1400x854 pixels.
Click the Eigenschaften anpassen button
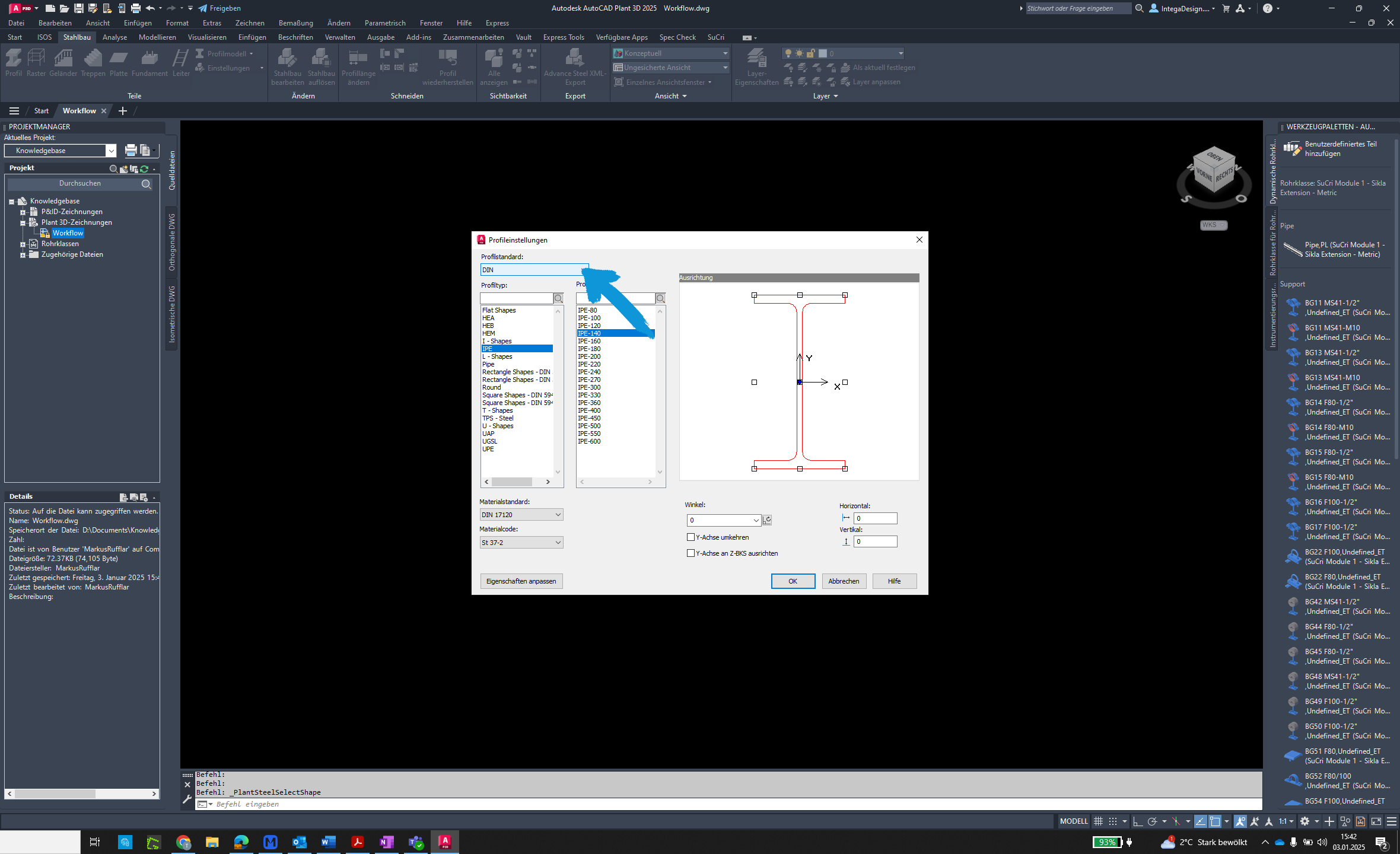521,581
